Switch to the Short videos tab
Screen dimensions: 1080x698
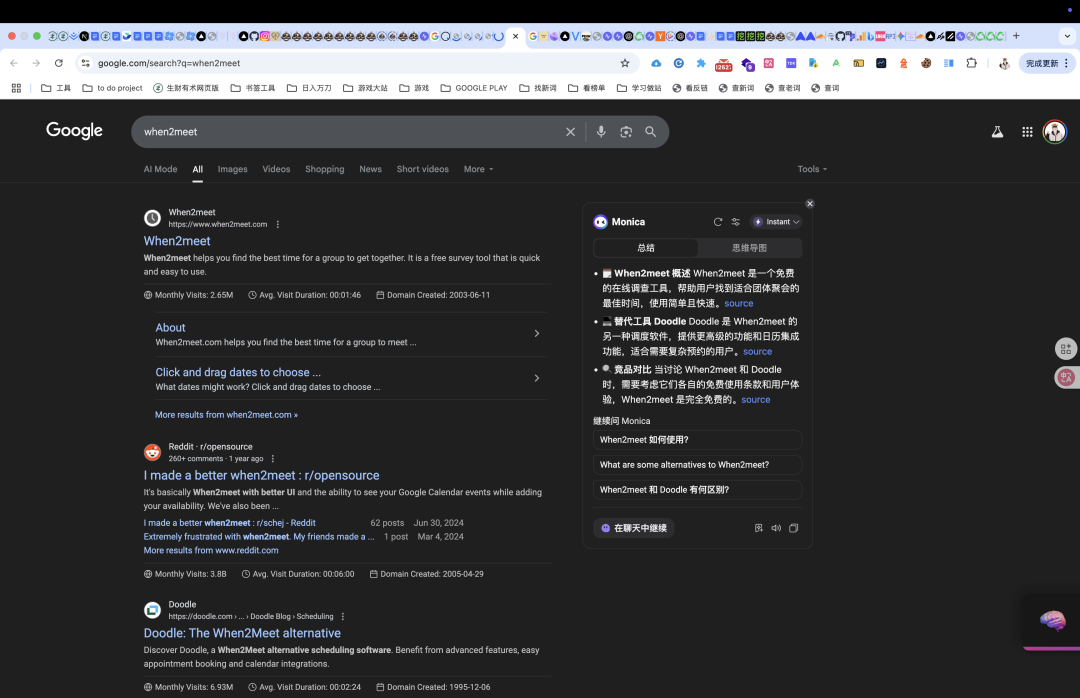[422, 169]
